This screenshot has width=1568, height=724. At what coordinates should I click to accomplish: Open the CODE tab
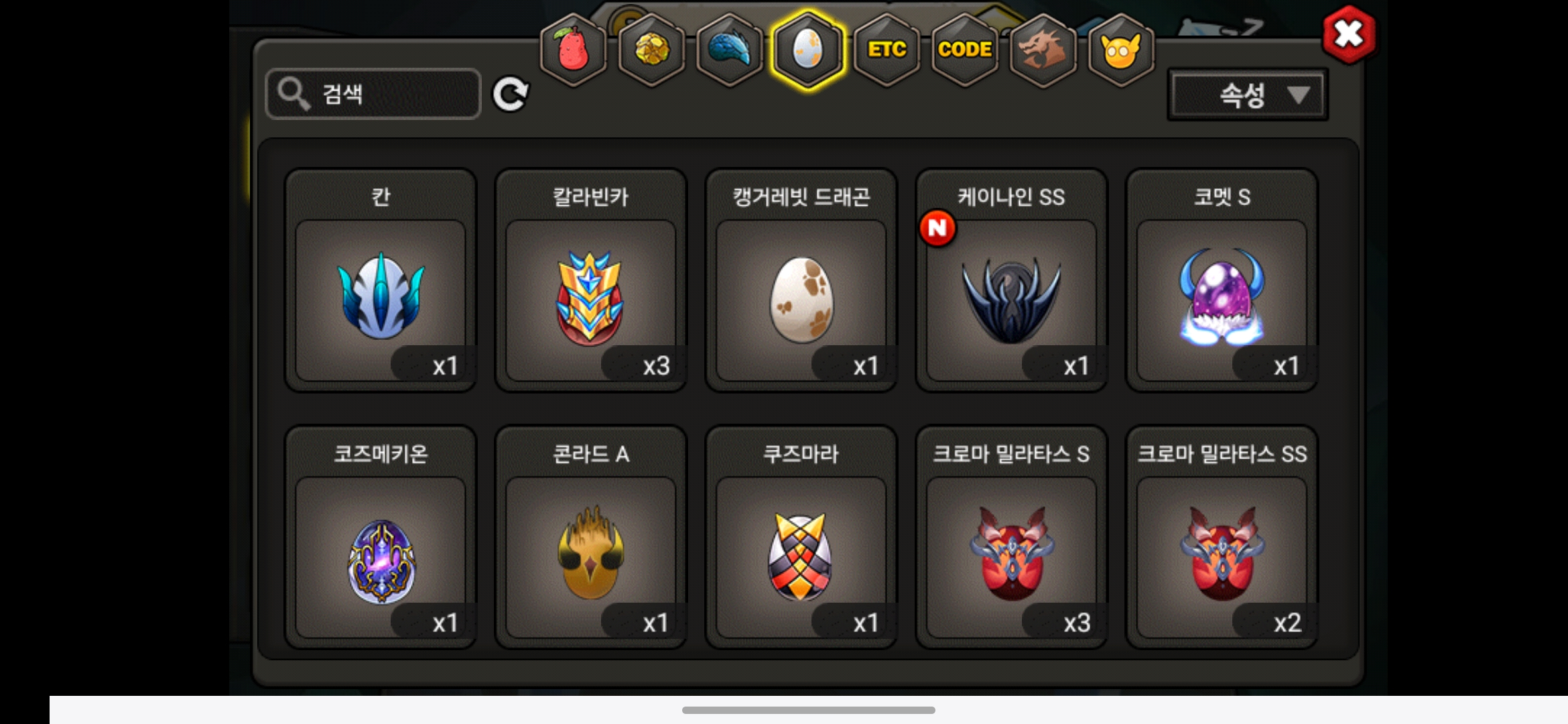(x=965, y=50)
